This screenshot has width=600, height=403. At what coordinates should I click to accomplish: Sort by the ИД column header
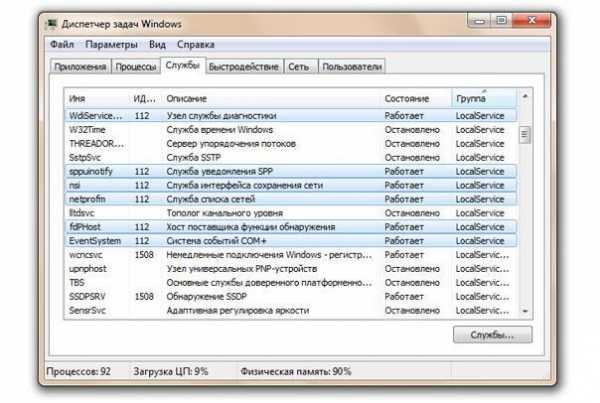pyautogui.click(x=145, y=98)
